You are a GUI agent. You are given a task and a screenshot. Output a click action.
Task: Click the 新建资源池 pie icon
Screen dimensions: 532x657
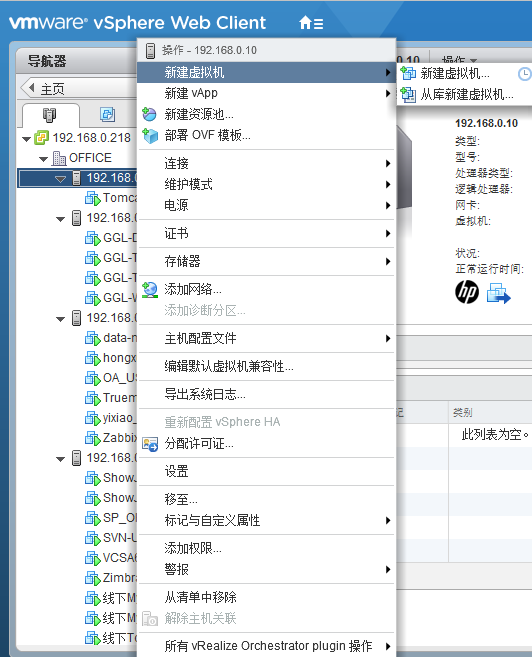(149, 114)
